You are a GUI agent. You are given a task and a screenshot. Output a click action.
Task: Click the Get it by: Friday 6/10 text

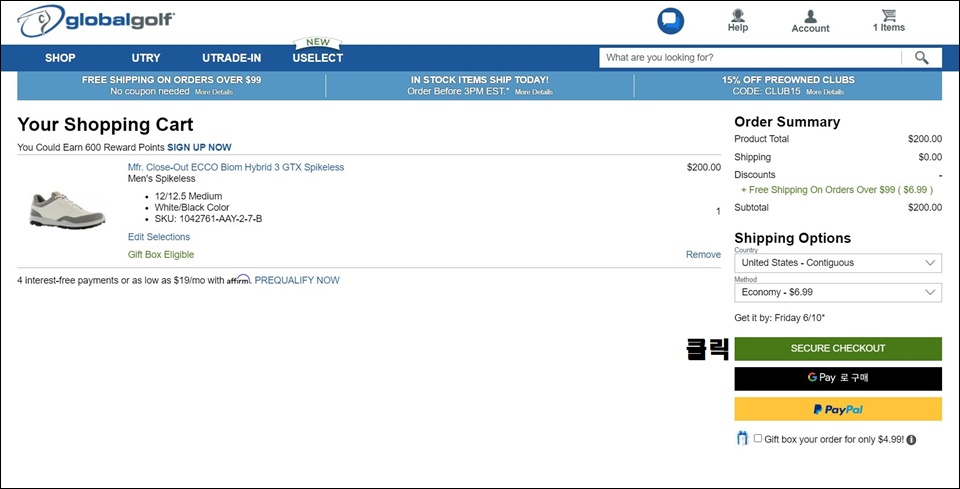779,318
